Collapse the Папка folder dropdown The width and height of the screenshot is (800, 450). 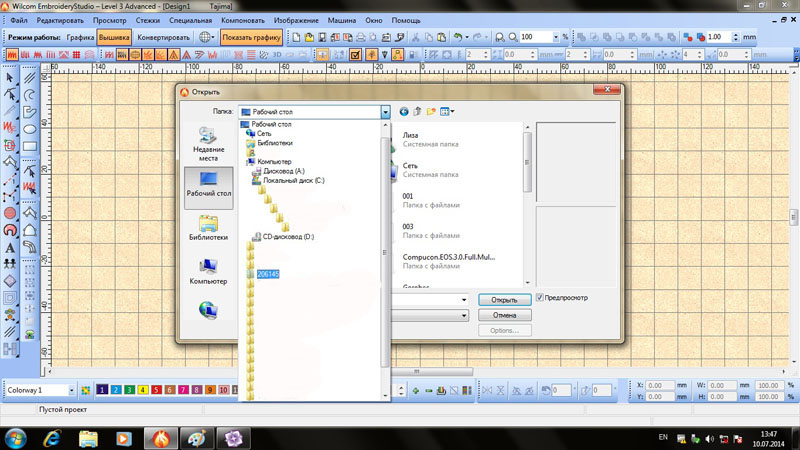(384, 113)
